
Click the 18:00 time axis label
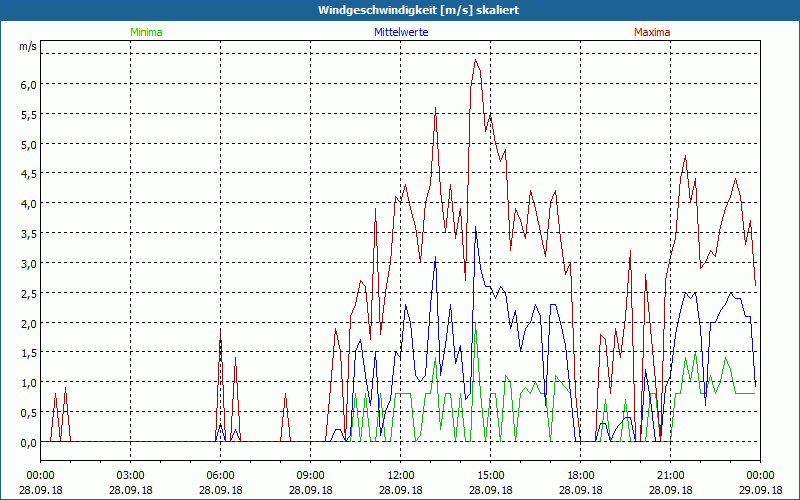tap(580, 475)
